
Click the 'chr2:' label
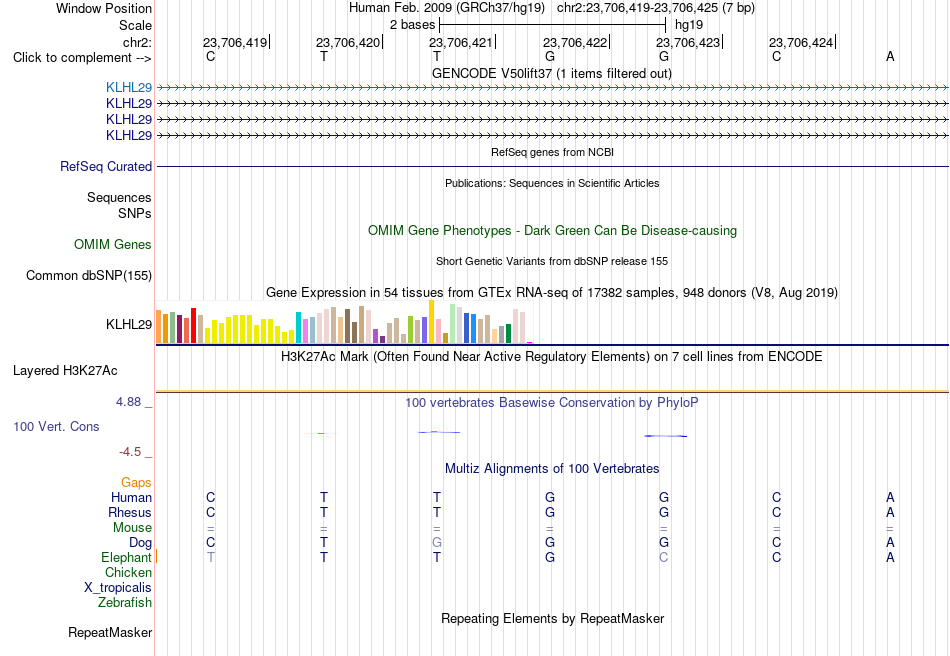138,42
